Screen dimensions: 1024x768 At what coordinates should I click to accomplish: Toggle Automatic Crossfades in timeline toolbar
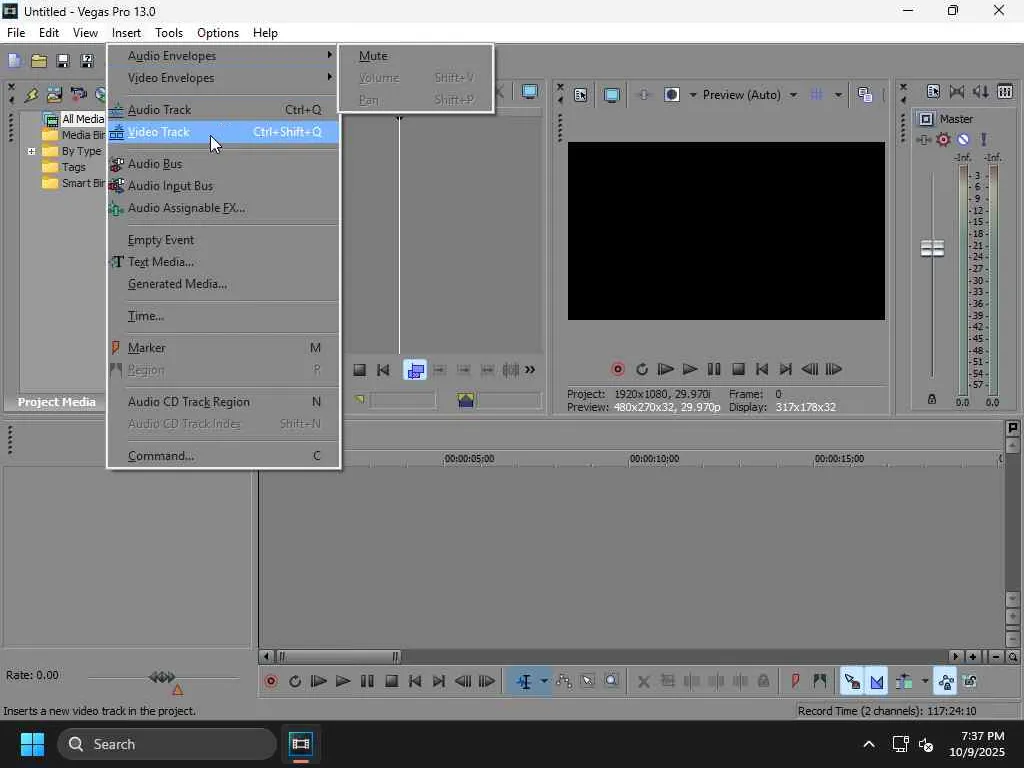tap(876, 681)
